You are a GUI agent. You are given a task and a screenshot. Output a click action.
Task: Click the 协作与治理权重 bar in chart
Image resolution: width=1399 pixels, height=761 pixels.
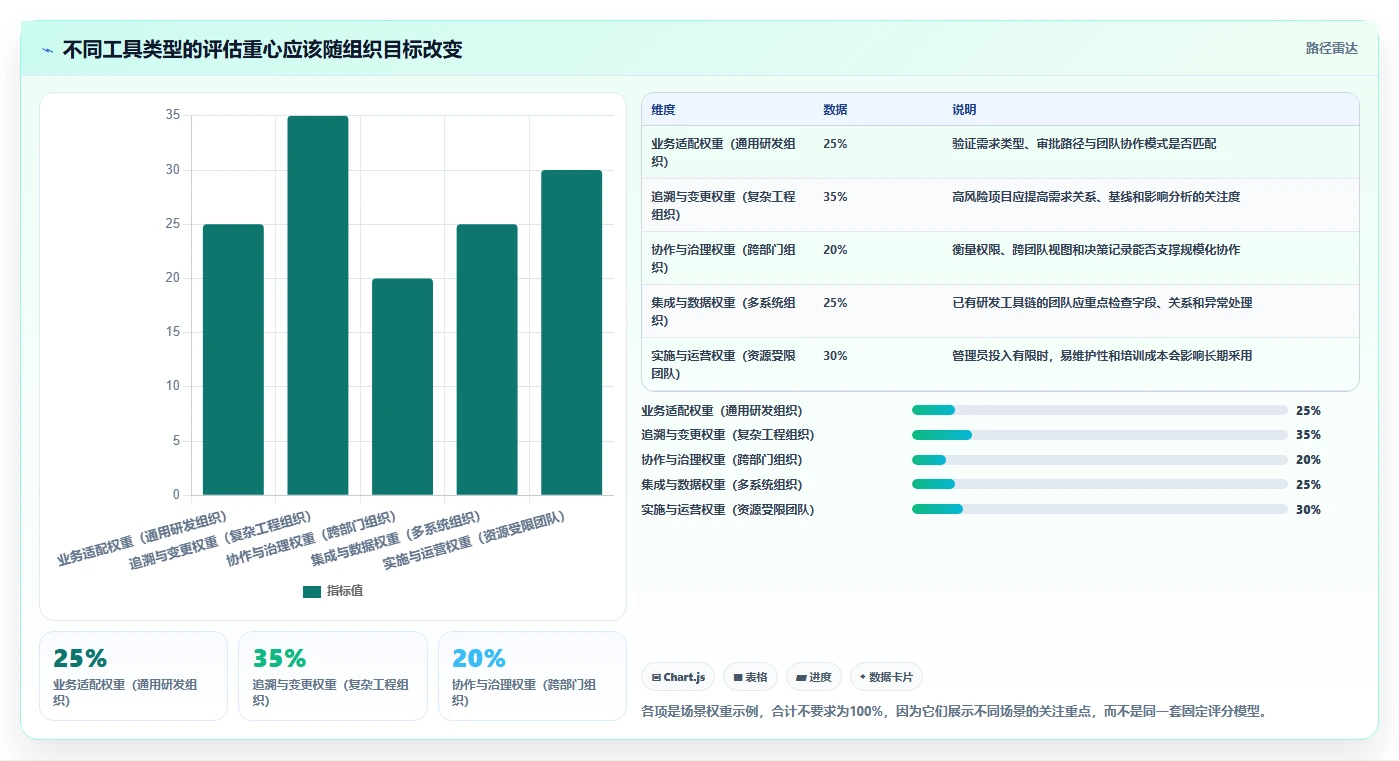coord(402,387)
